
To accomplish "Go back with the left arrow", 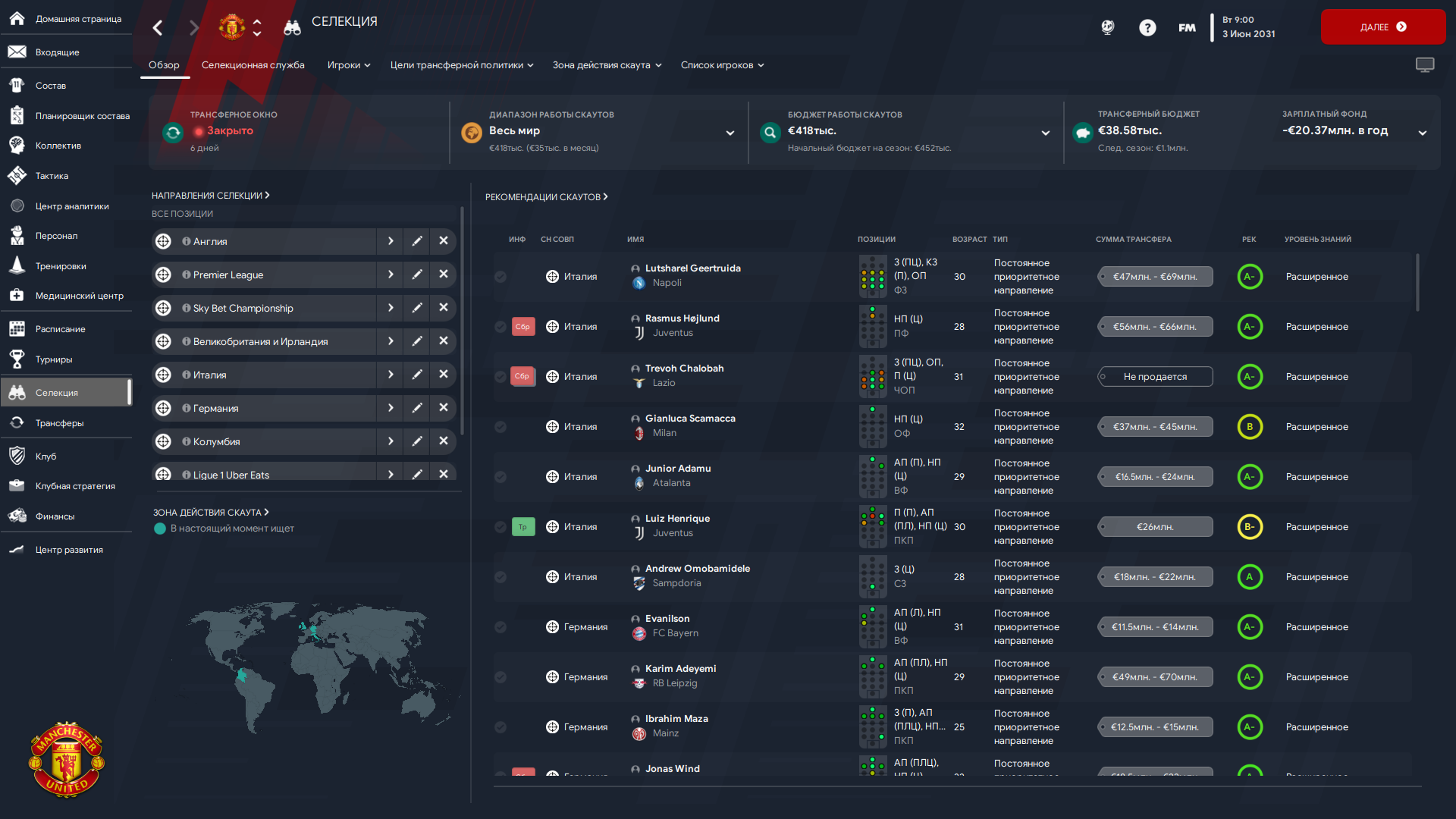I will point(158,28).
